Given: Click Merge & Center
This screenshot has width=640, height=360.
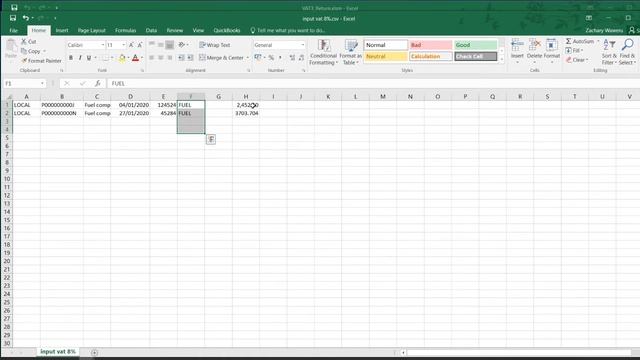Looking at the screenshot, I should pos(221,58).
